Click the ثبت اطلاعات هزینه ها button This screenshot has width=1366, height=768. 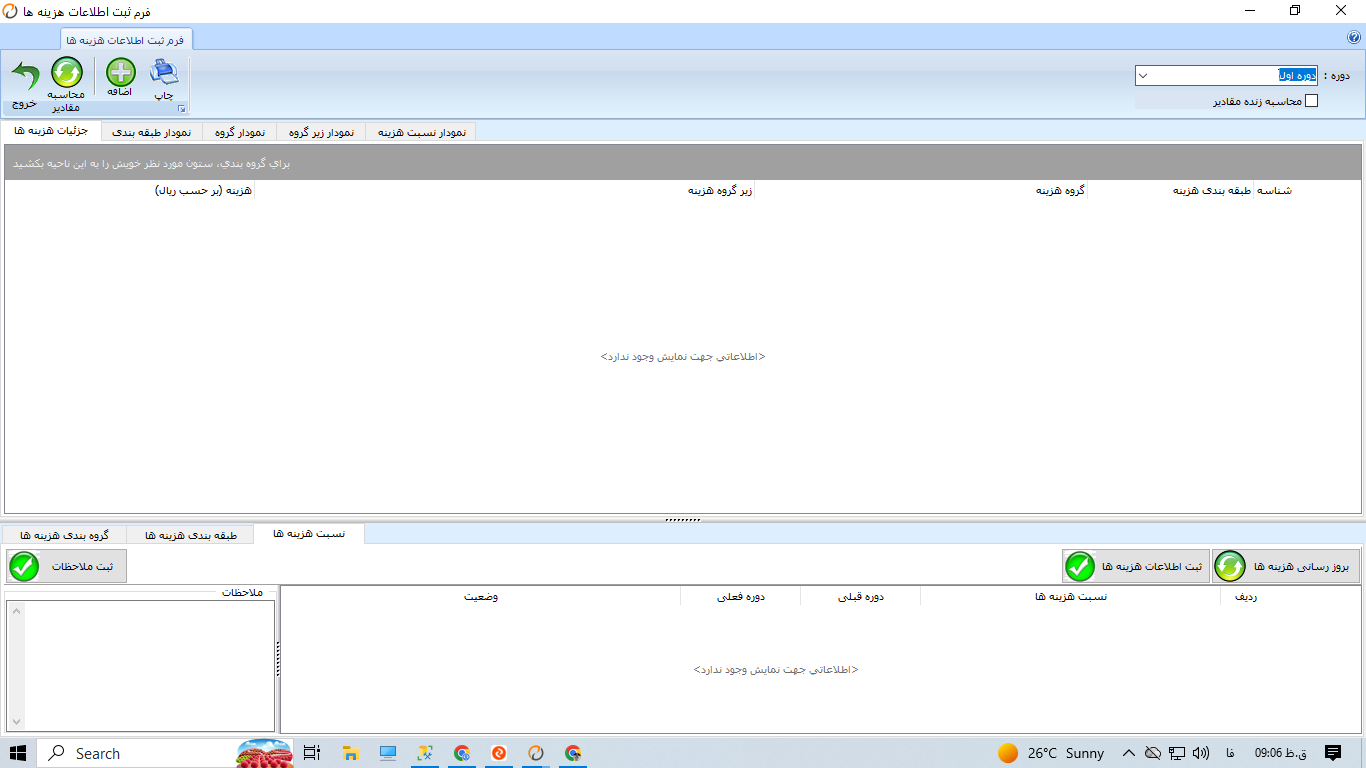[x=1136, y=566]
